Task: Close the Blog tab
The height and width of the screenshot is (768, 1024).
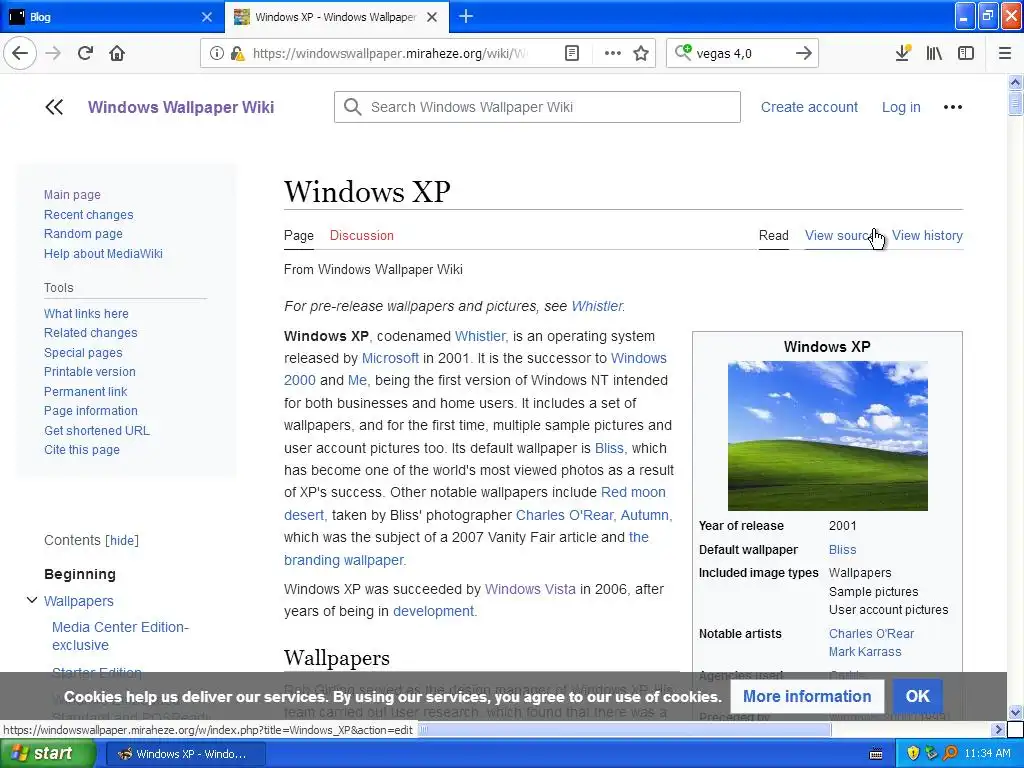Action: pyautogui.click(x=207, y=17)
